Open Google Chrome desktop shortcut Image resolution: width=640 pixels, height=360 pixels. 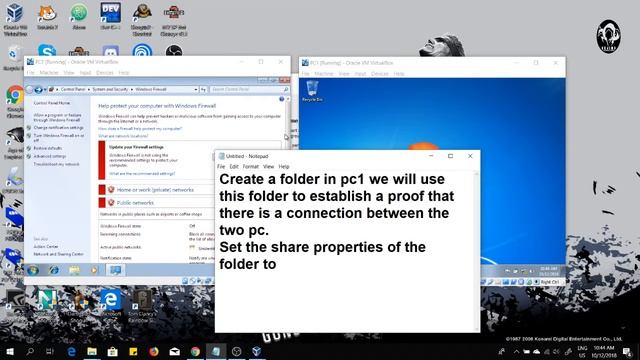(x=15, y=101)
